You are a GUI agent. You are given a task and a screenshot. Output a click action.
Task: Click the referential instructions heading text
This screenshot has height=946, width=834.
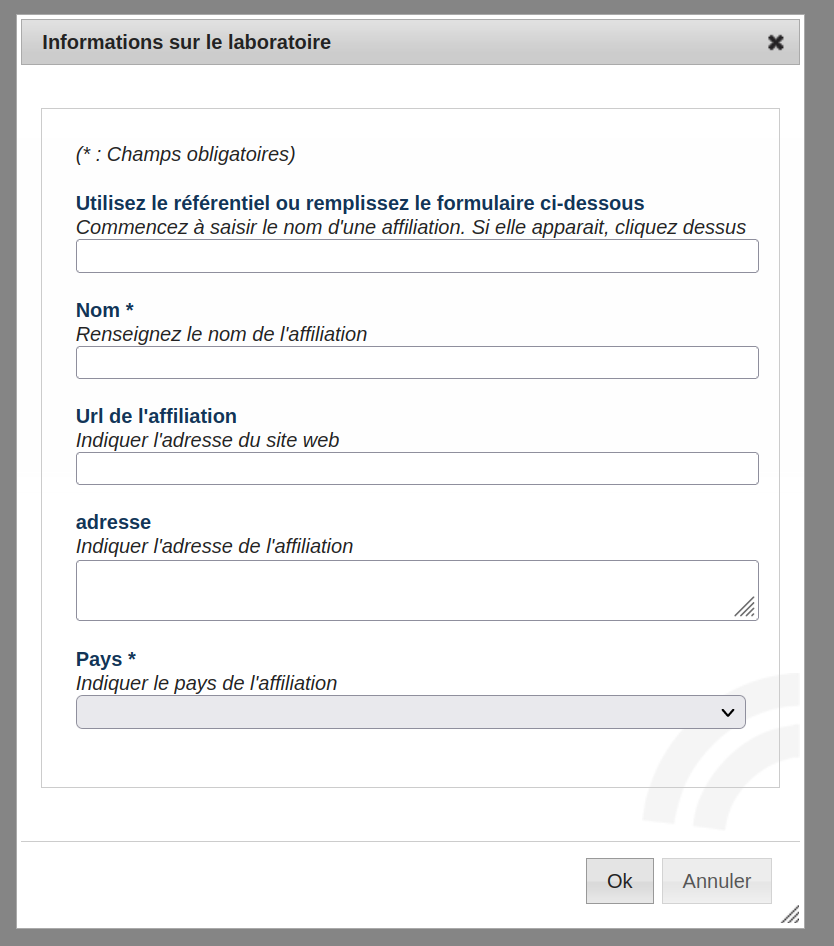coord(359,202)
